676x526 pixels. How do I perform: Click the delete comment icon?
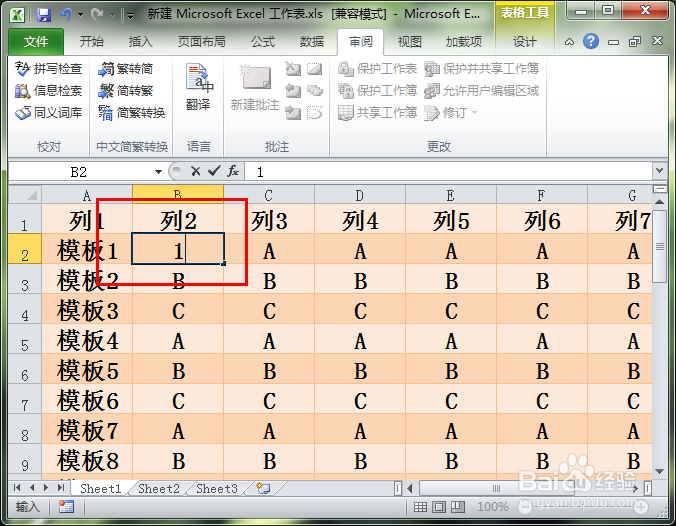pos(293,69)
